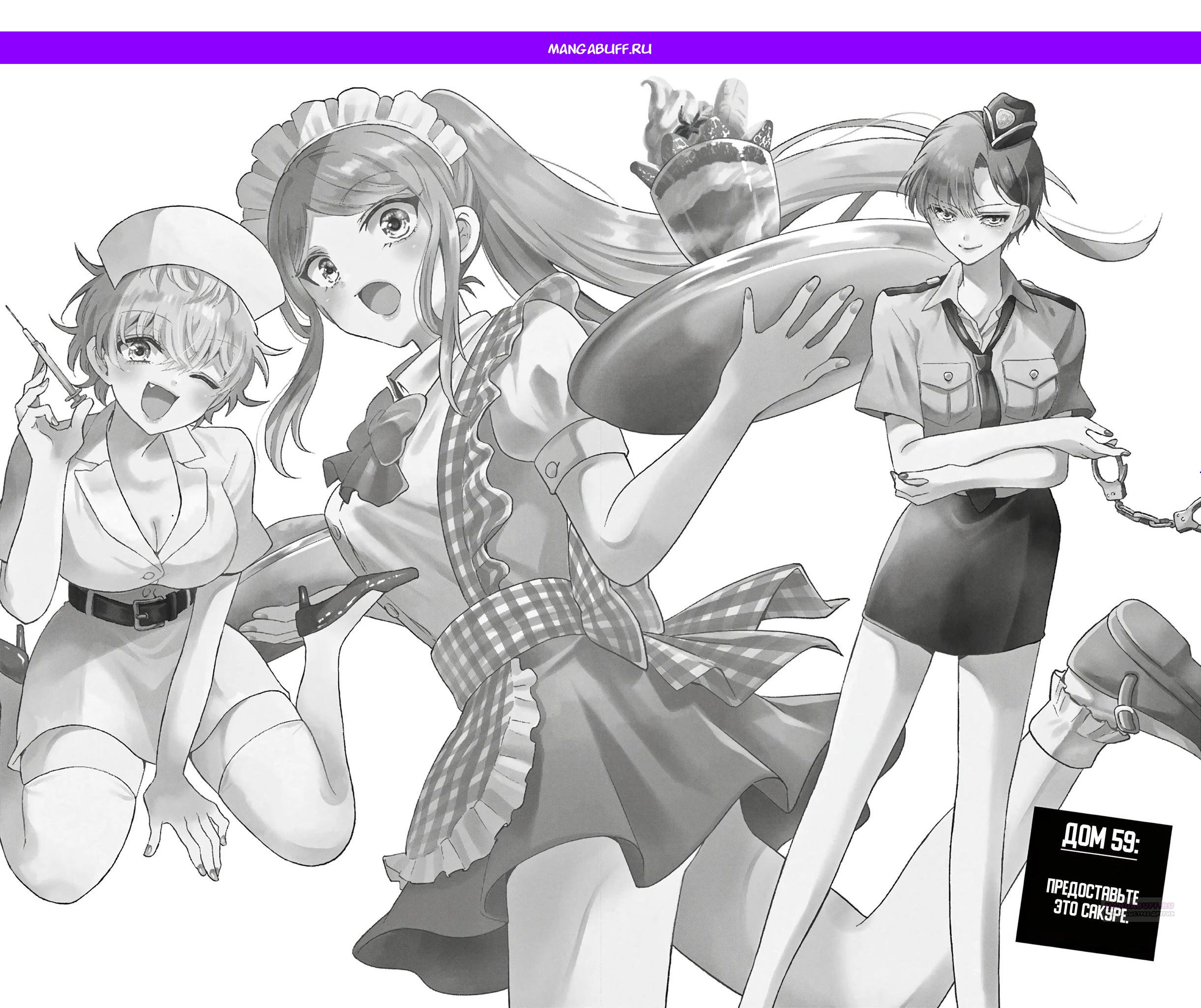Click the MANGABUFF.RU banner text
The height and width of the screenshot is (1008, 1201).
pos(600,49)
